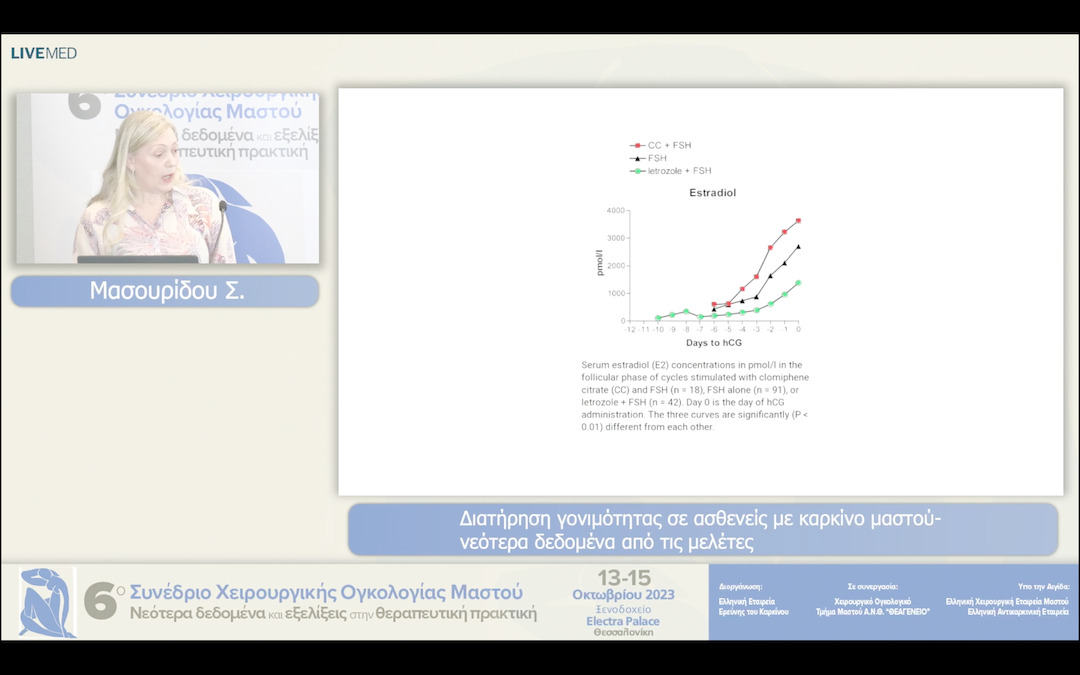This screenshot has height=675, width=1080.
Task: Click the Serum estradiol caption paragraph
Action: tap(696, 396)
